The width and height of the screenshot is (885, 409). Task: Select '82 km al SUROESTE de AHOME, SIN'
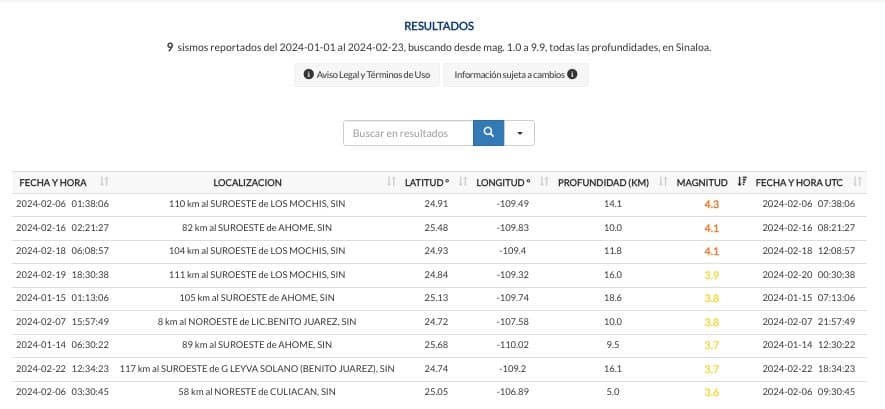pos(257,227)
